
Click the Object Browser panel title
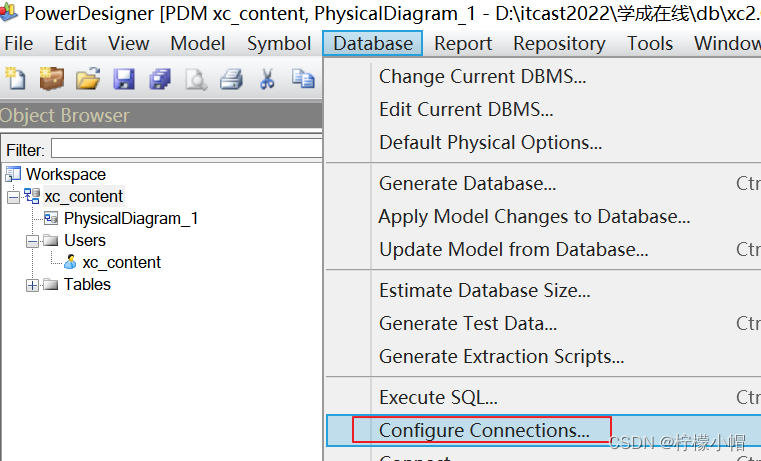click(65, 115)
